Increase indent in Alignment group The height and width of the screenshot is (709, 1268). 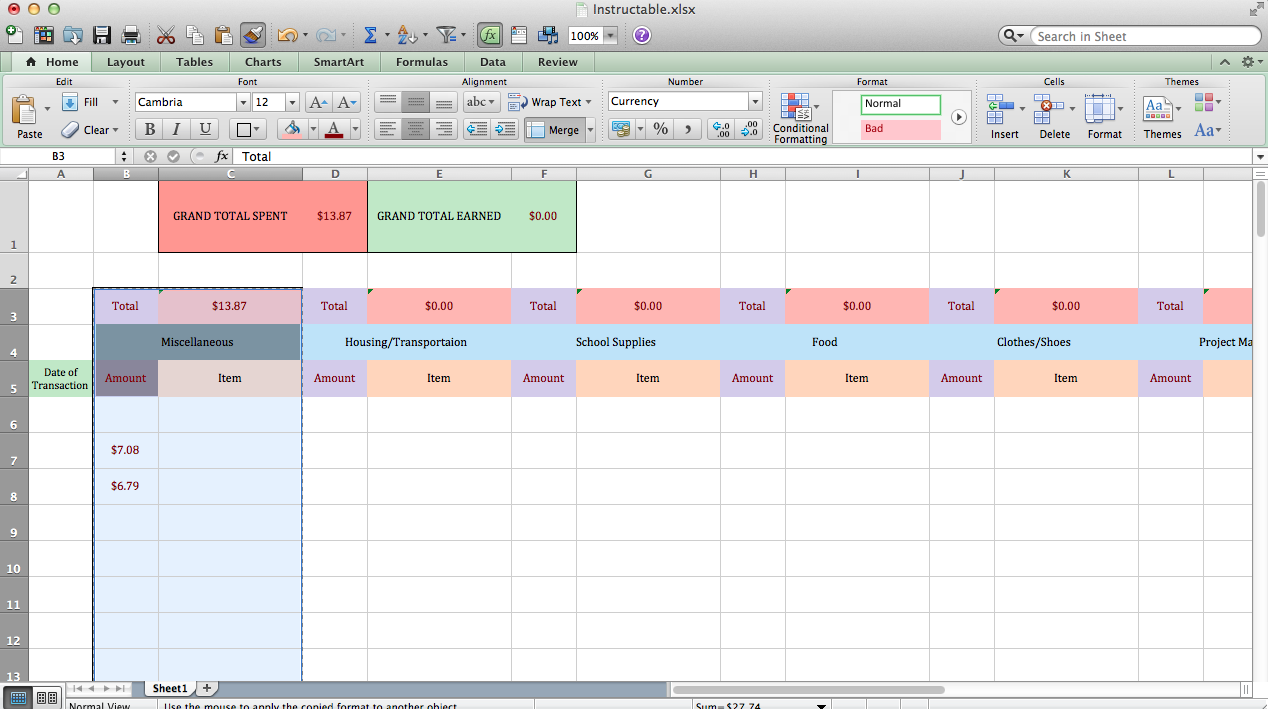[x=505, y=129]
